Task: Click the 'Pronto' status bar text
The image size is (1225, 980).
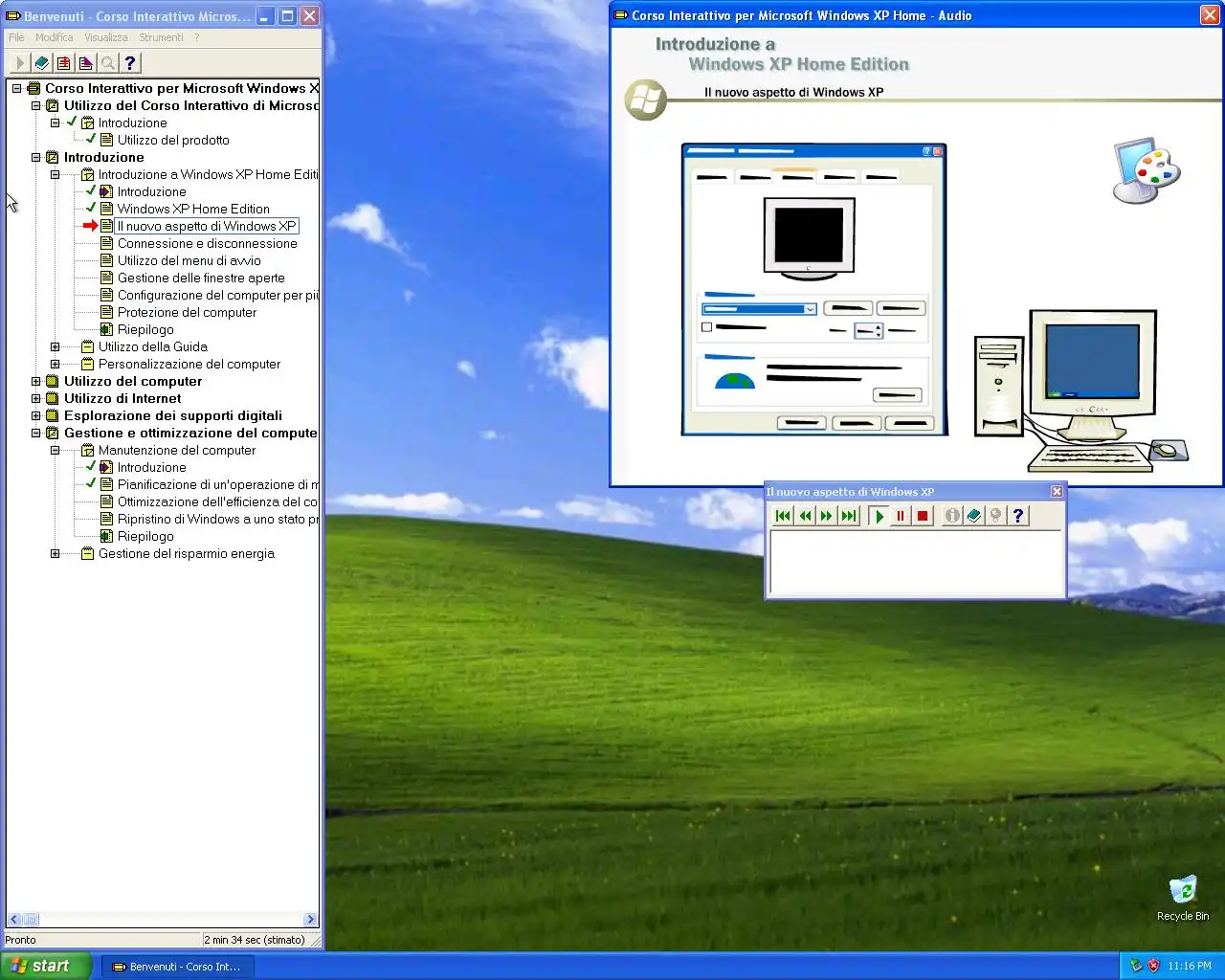Action: pyautogui.click(x=20, y=940)
